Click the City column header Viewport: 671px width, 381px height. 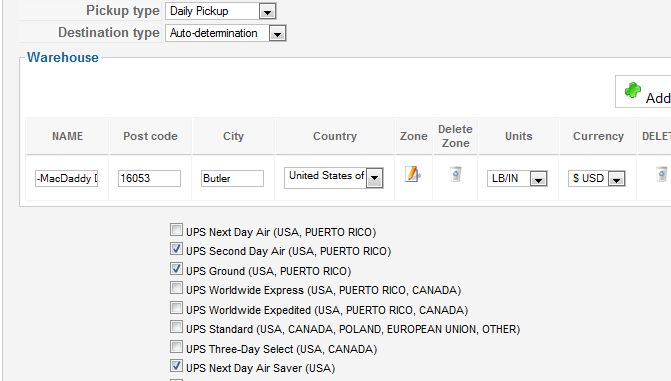pyautogui.click(x=233, y=136)
